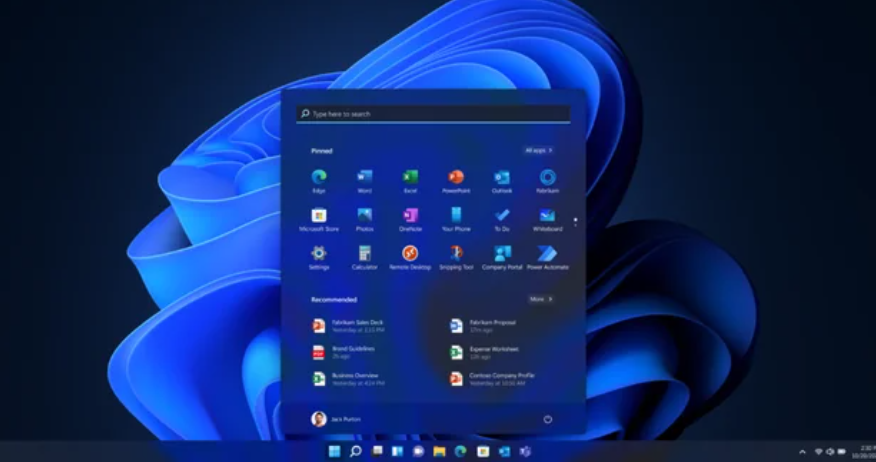
Task: Open Outlook in the Pinned grid
Action: (x=502, y=182)
